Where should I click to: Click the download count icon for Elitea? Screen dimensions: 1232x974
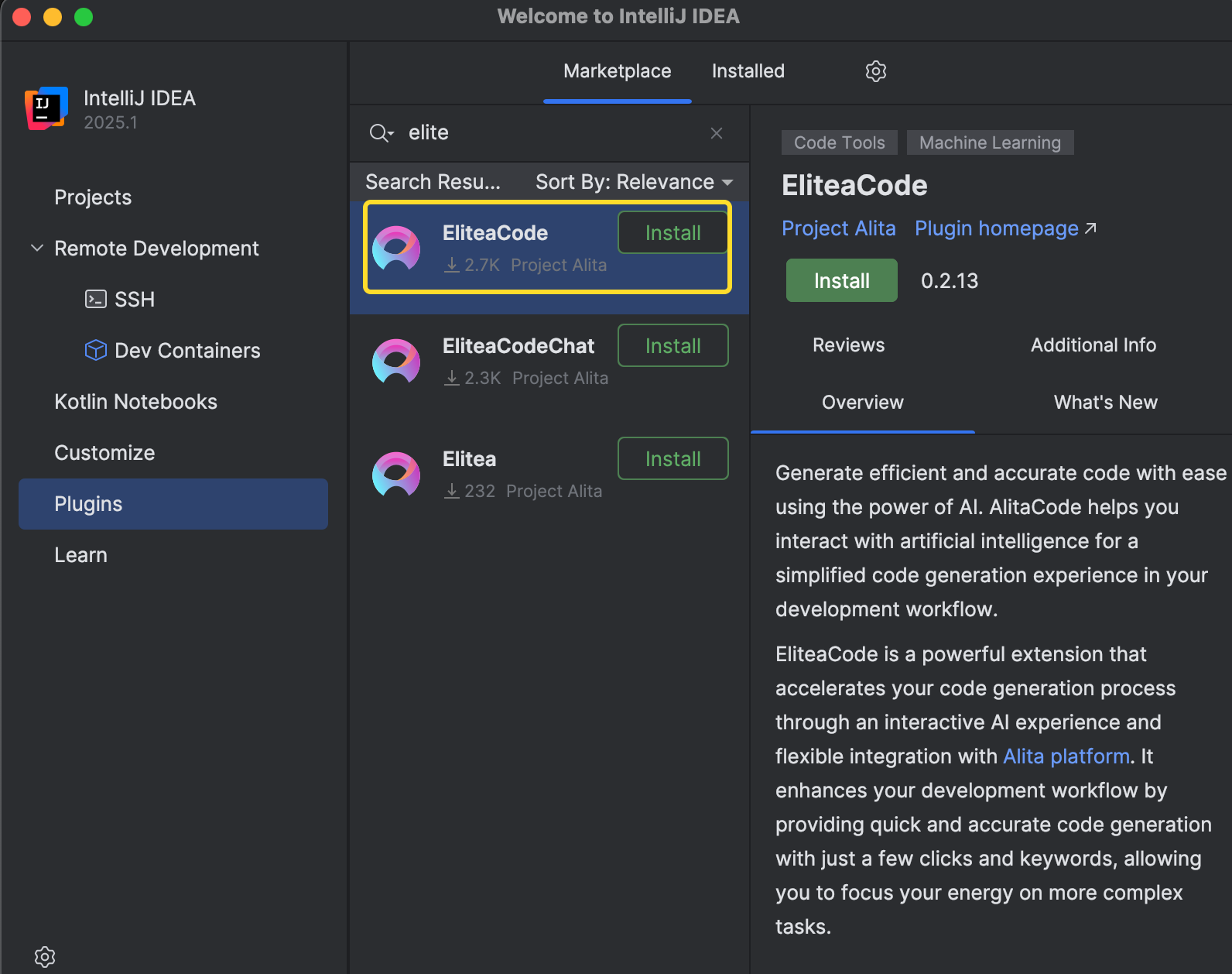tap(452, 491)
